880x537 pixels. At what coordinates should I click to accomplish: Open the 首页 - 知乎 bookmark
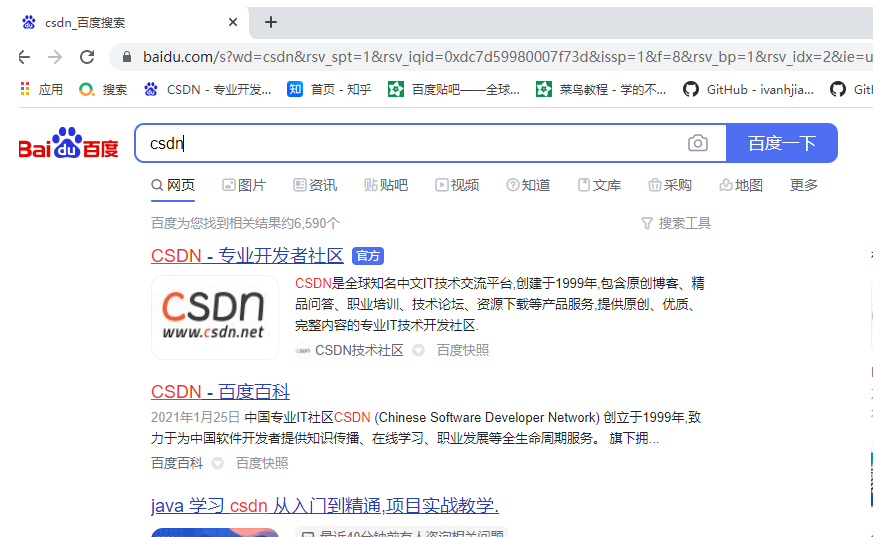(x=329, y=89)
